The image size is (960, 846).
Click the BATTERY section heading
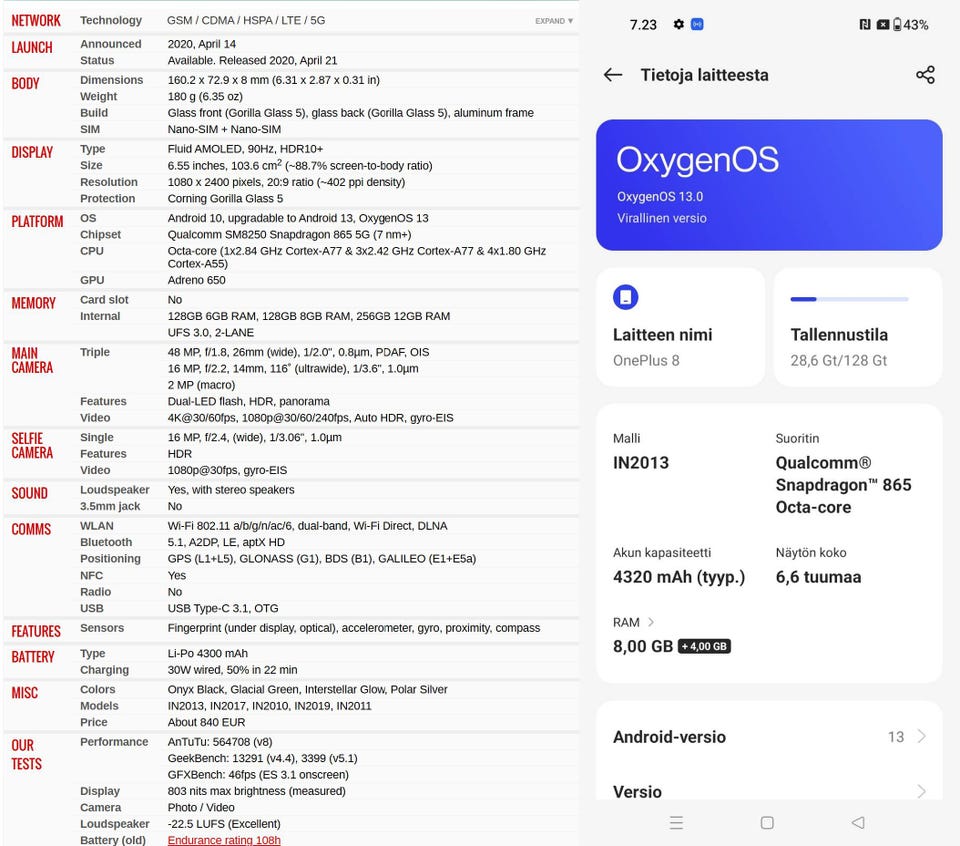[x=33, y=657]
